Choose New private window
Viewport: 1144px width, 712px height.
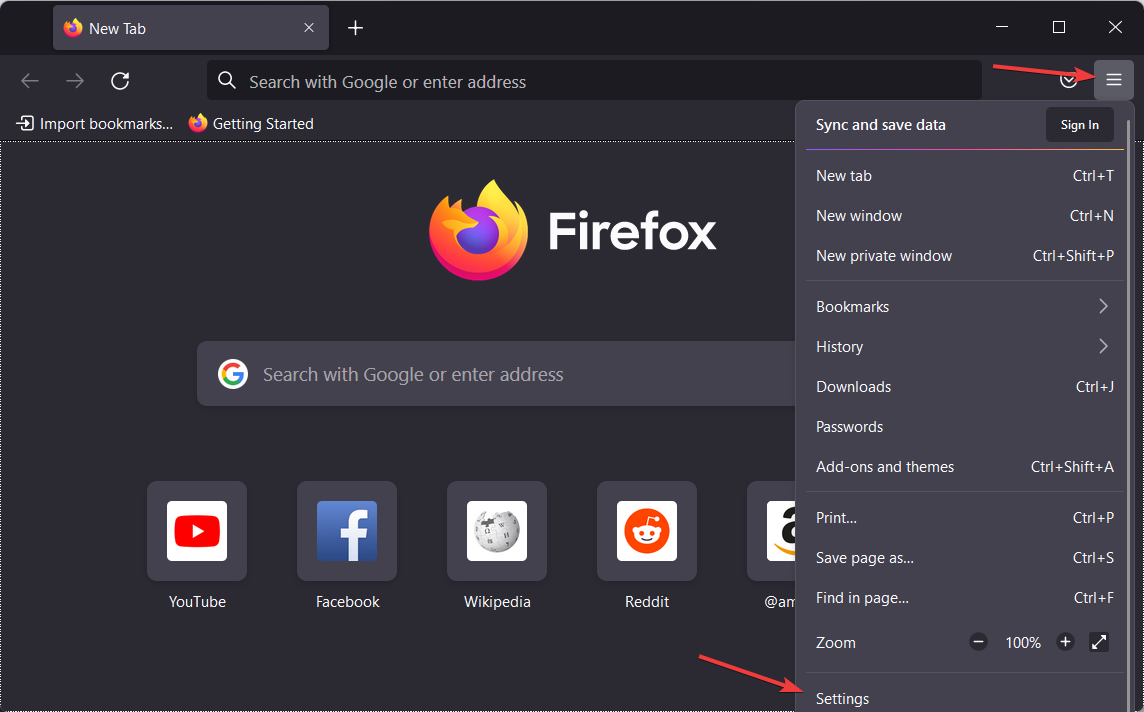coord(965,256)
